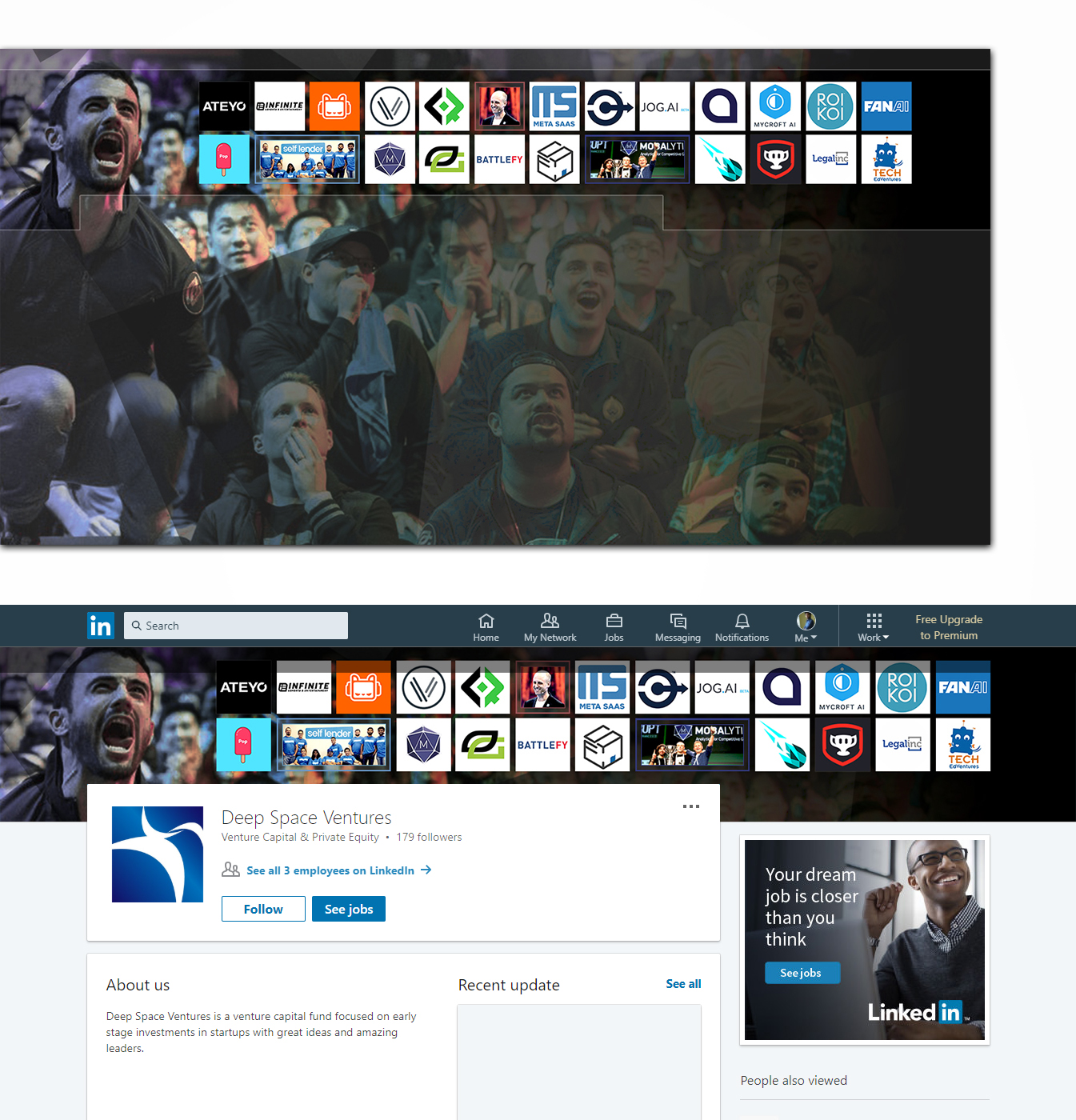Open Messaging from the navigation bar
Screen dimensions: 1076x1120
tap(677, 626)
